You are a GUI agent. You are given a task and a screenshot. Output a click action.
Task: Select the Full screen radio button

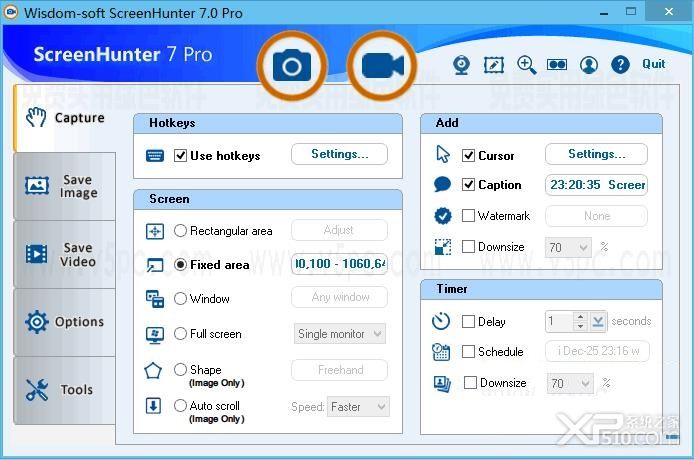(x=180, y=333)
